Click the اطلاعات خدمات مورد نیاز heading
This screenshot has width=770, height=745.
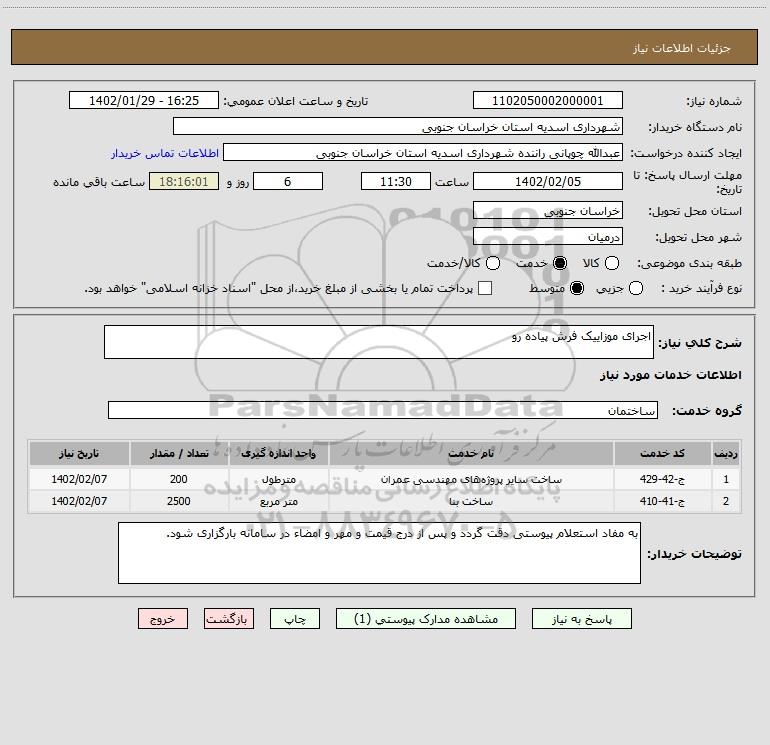click(x=671, y=375)
